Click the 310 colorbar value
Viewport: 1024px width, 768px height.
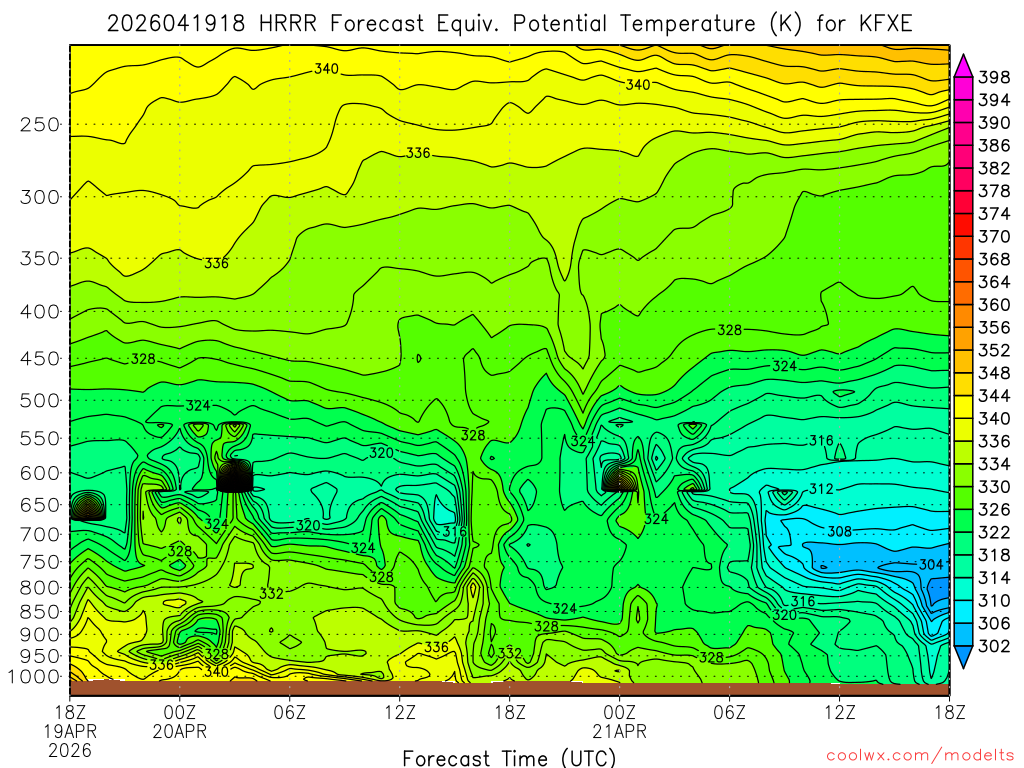994,600
